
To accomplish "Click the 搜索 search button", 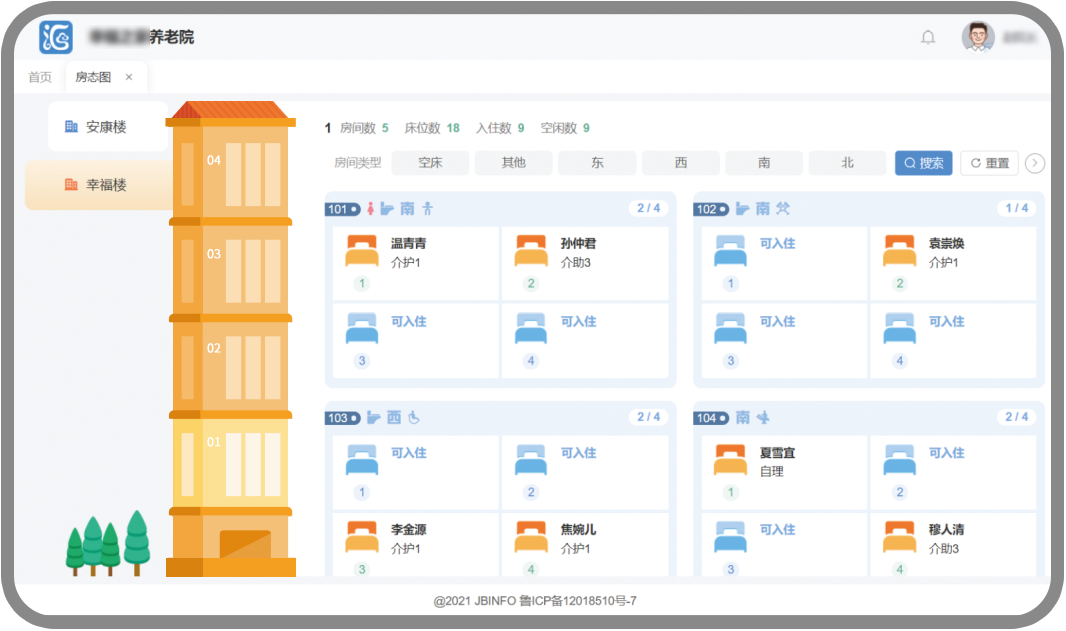I will [x=922, y=162].
